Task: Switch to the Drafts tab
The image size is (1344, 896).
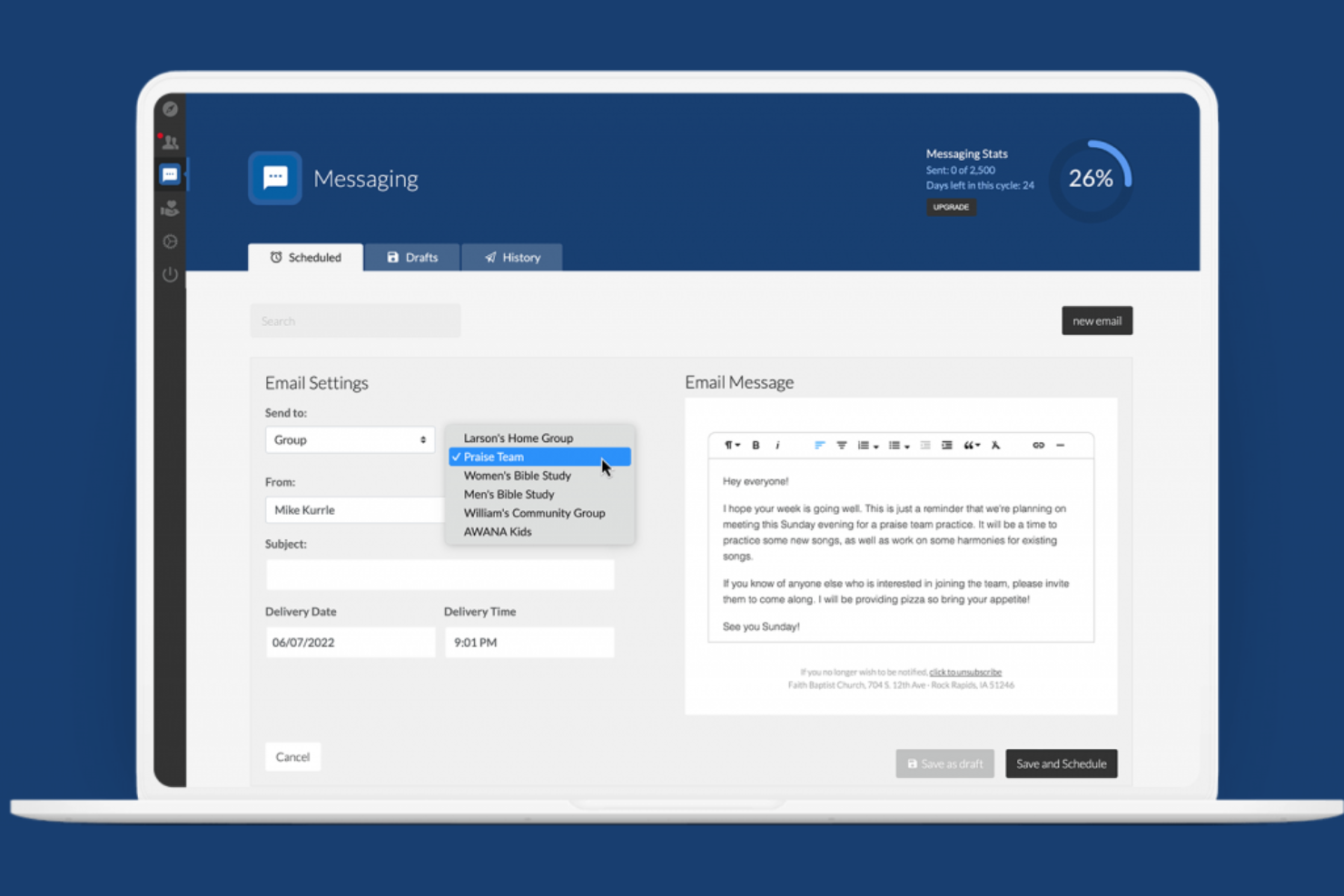Action: click(x=412, y=257)
